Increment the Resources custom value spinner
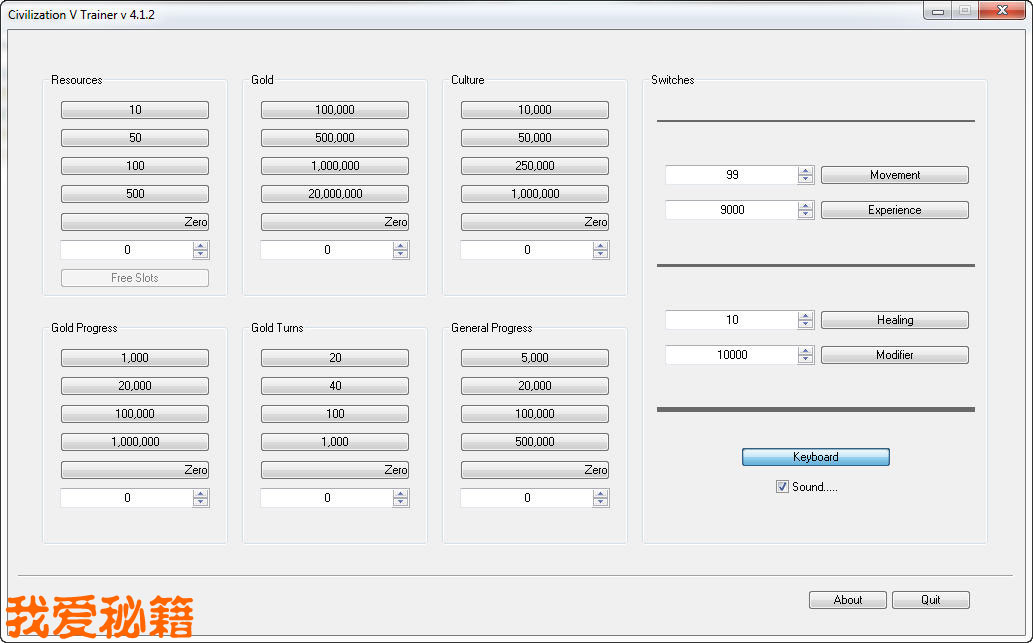 tap(201, 246)
